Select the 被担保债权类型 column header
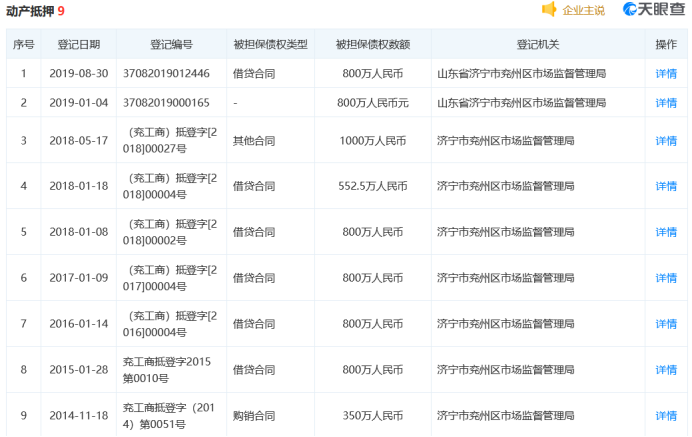Screen dimensions: 692x437 270,45
